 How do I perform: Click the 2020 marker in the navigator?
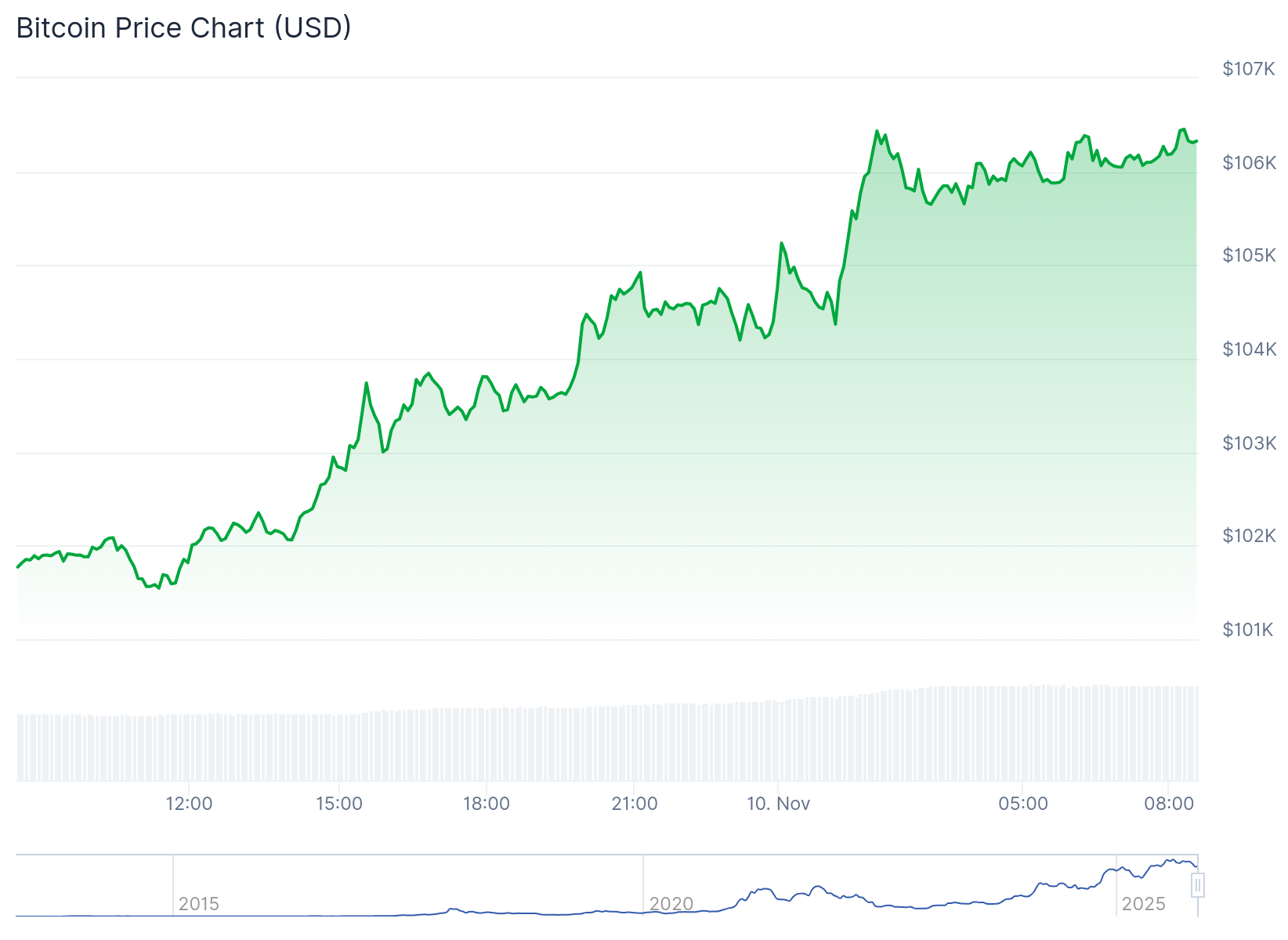point(671,904)
